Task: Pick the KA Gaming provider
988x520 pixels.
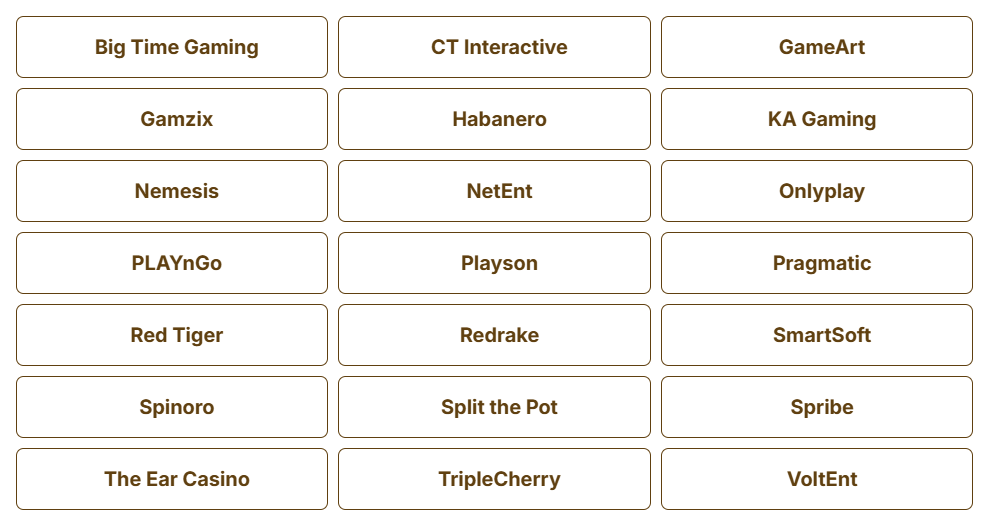Action: (817, 119)
